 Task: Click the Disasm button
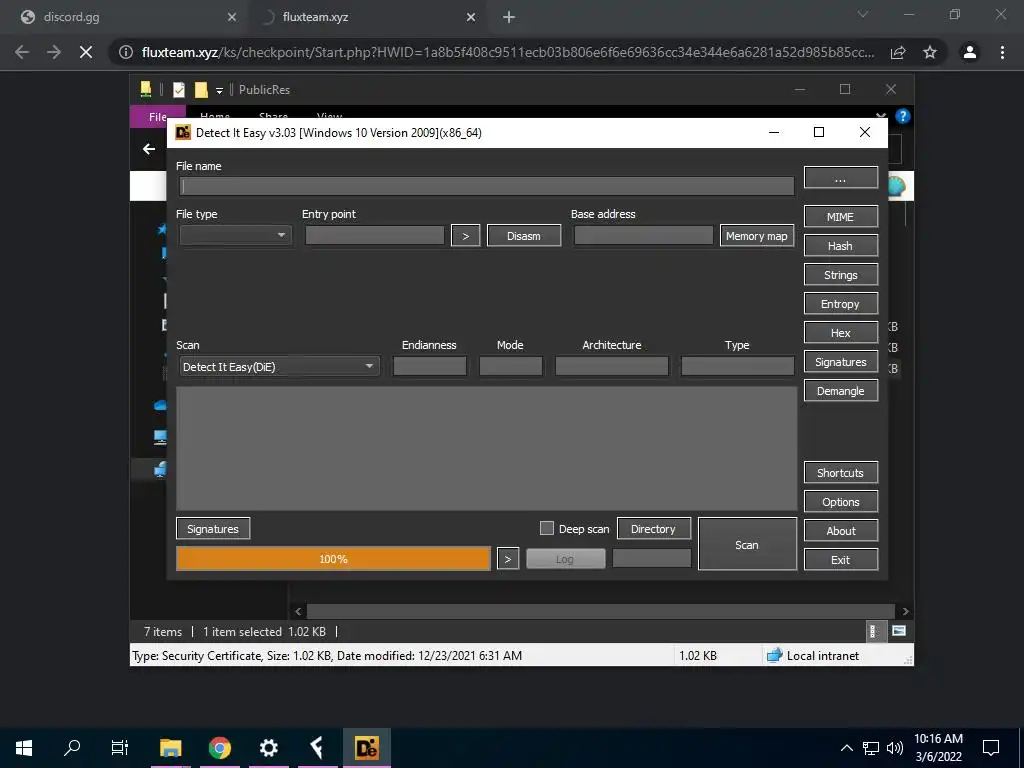(524, 236)
